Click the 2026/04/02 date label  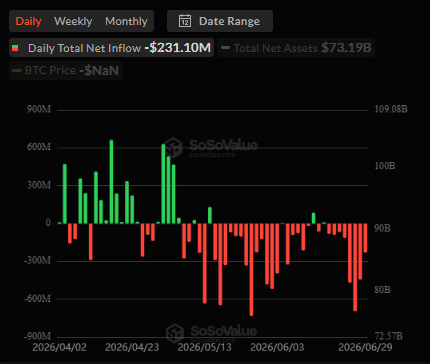[x=60, y=347]
